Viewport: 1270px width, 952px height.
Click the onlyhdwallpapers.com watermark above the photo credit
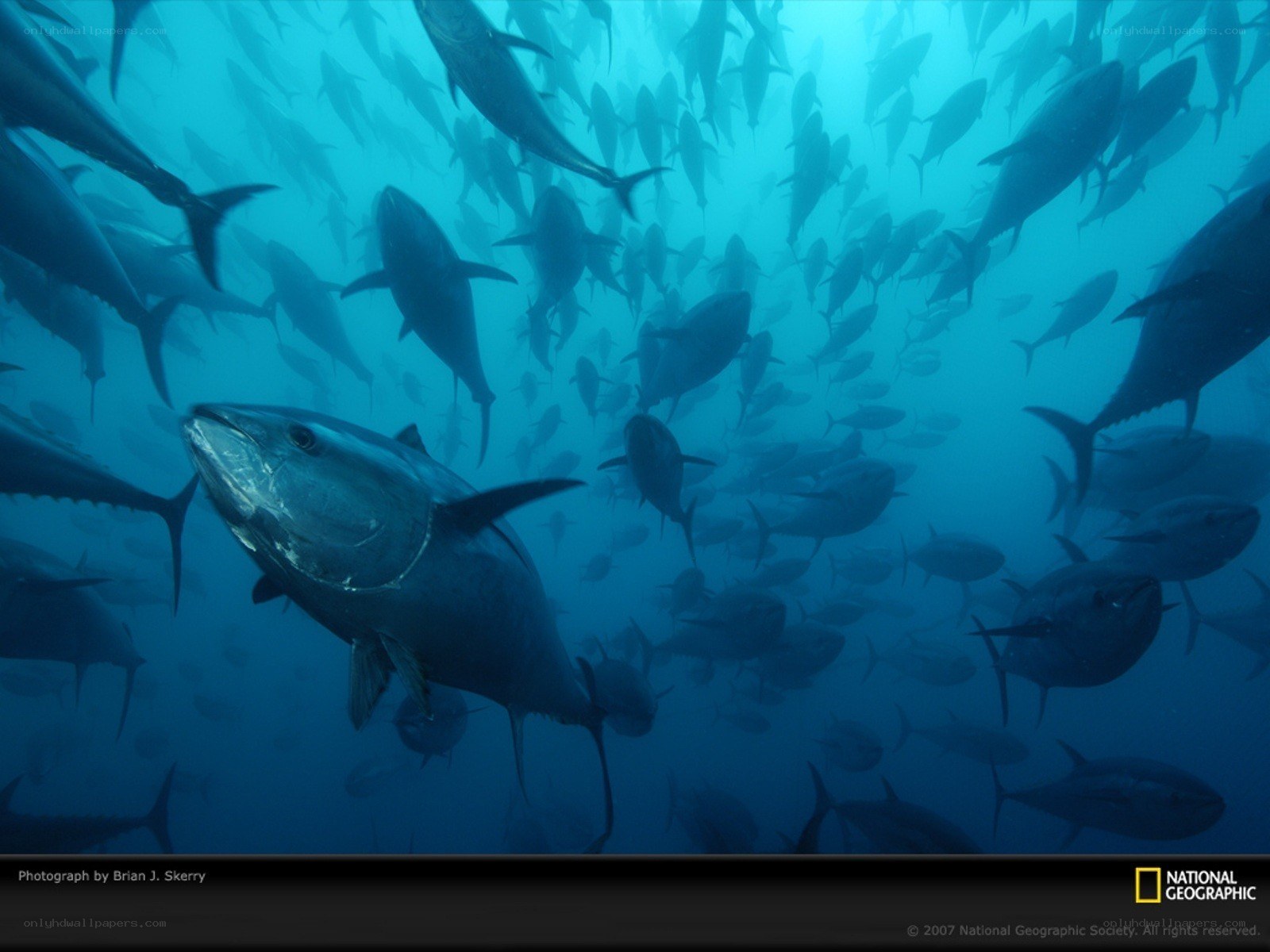pos(95,31)
